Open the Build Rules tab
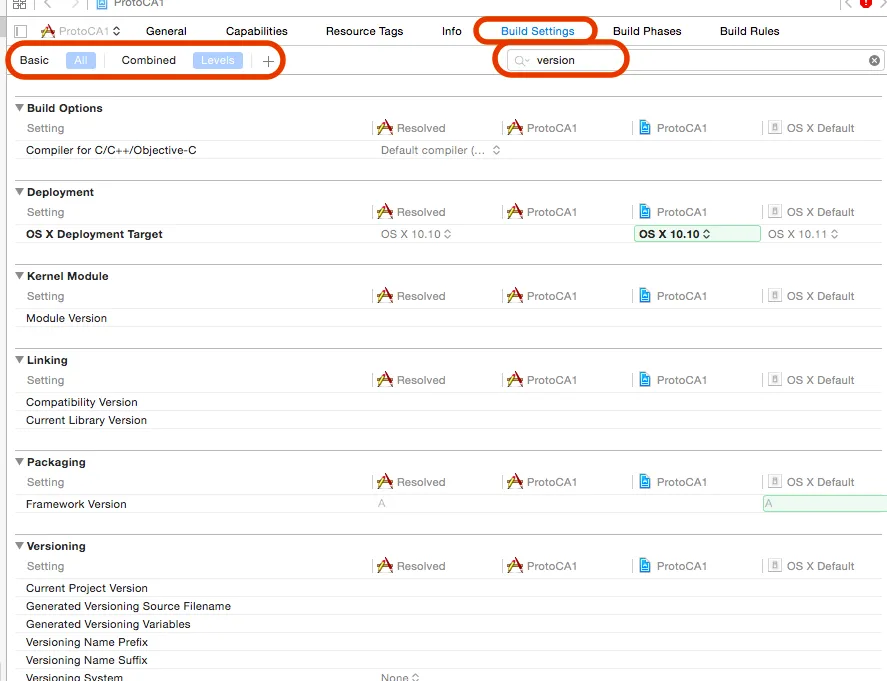This screenshot has height=681, width=887. pos(750,31)
